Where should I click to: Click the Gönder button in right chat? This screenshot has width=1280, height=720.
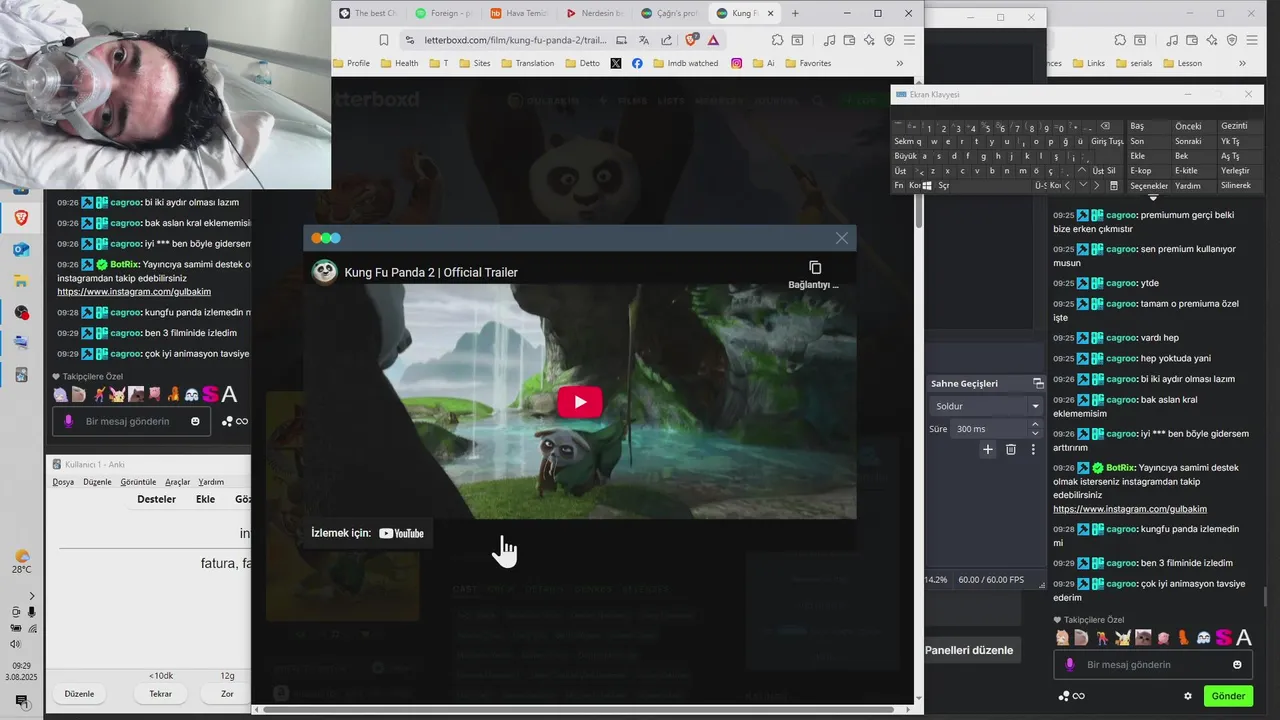pyautogui.click(x=1228, y=696)
